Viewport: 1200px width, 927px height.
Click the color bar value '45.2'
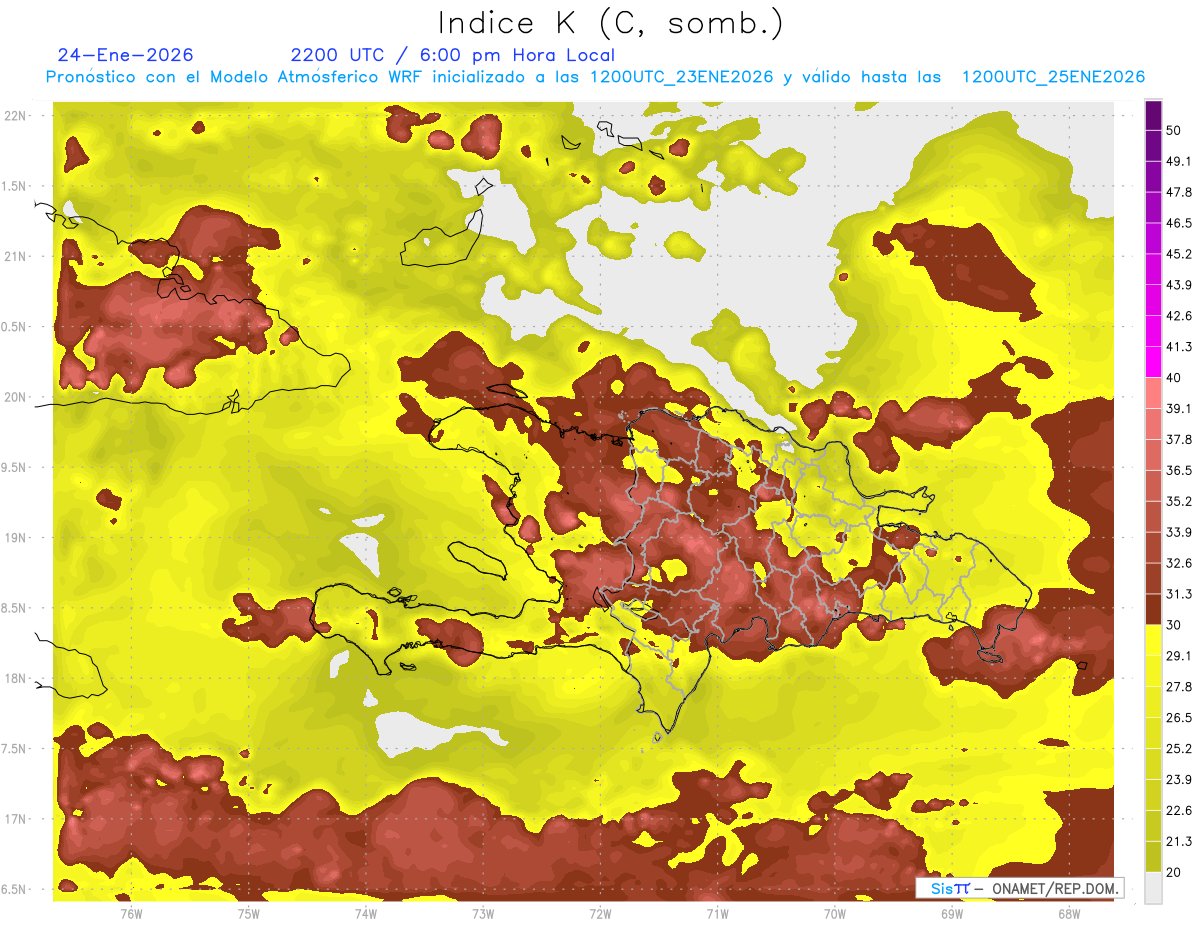point(1179,254)
